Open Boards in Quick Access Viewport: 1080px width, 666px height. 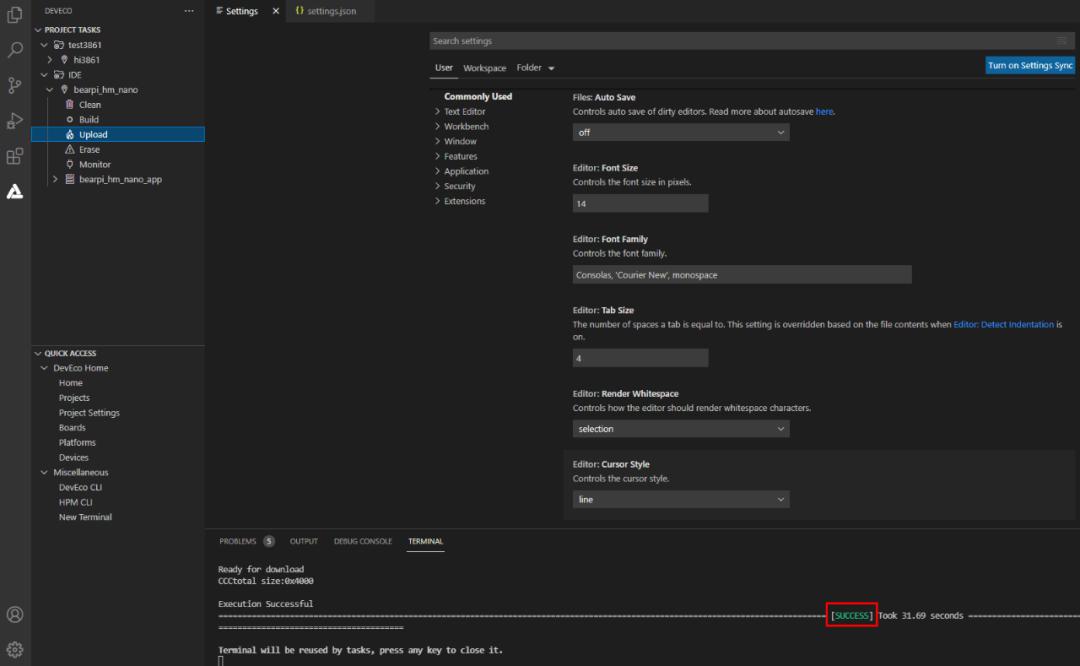tap(72, 428)
